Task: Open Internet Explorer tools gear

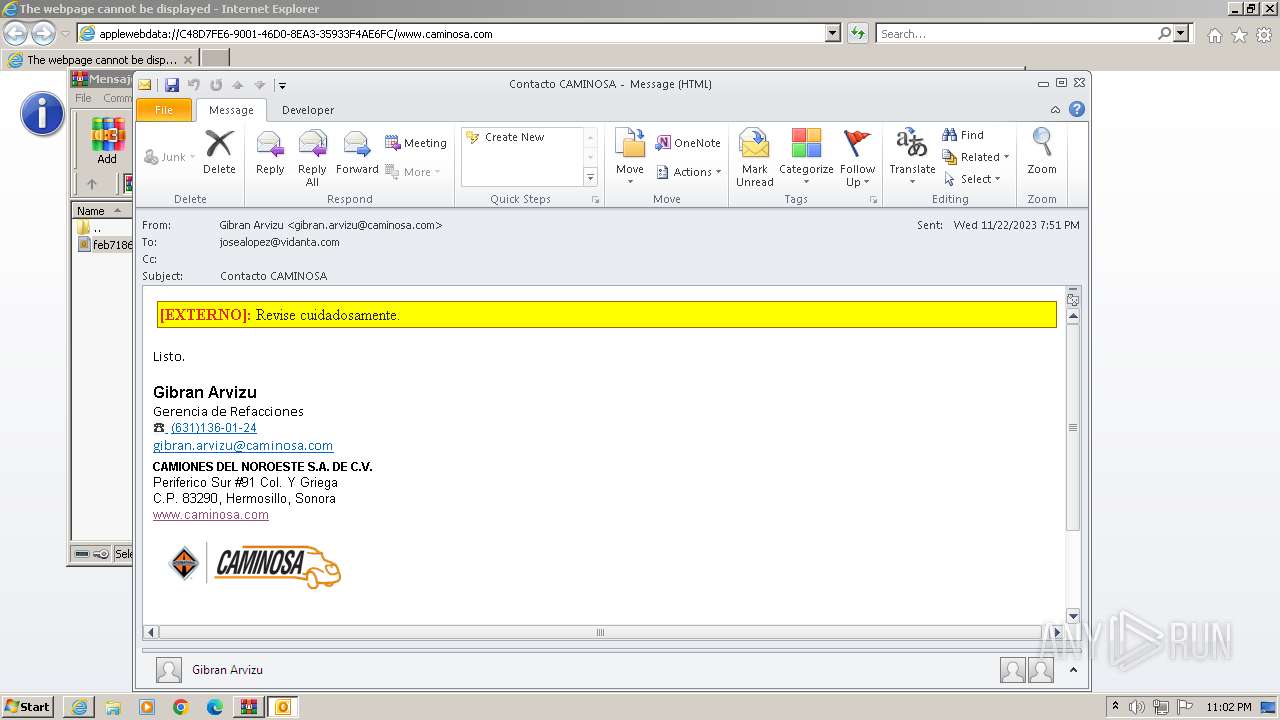Action: (1264, 35)
